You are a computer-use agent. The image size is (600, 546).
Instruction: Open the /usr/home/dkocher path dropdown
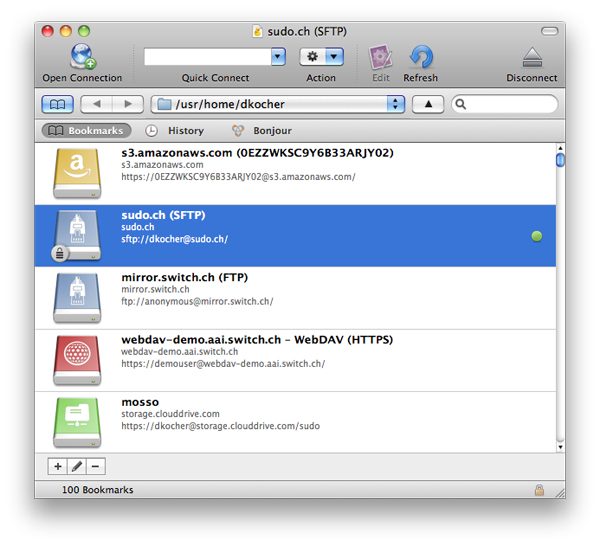click(x=278, y=104)
